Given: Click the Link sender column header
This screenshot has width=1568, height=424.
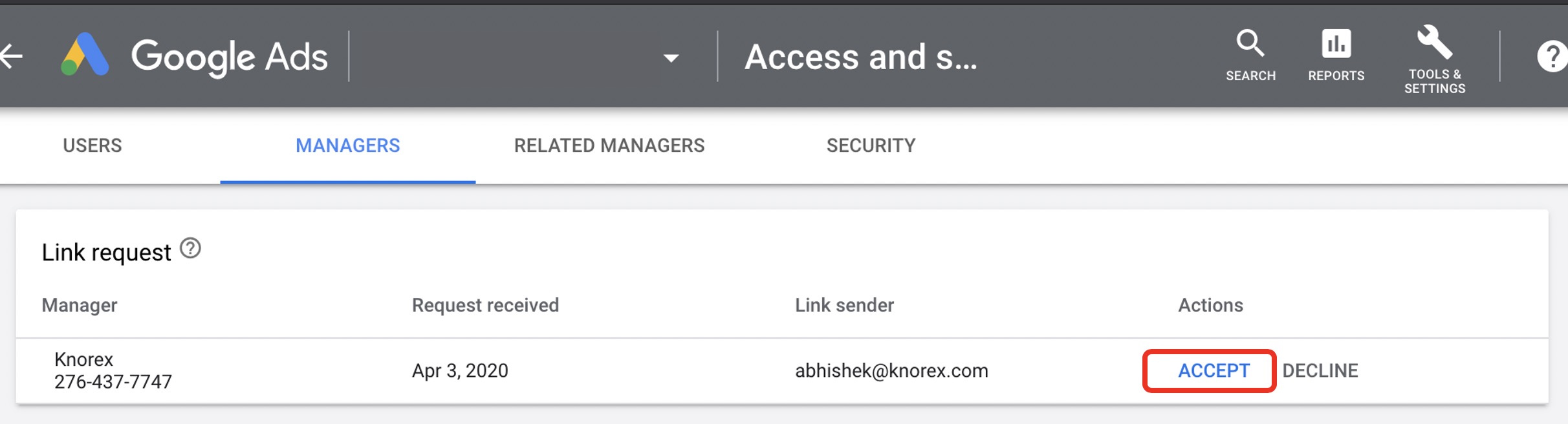Looking at the screenshot, I should [x=844, y=305].
